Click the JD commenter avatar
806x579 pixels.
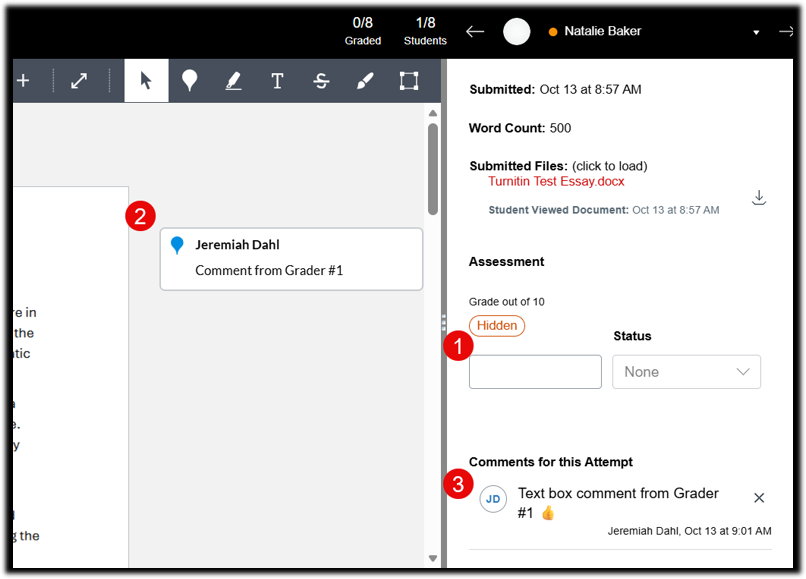tap(493, 499)
